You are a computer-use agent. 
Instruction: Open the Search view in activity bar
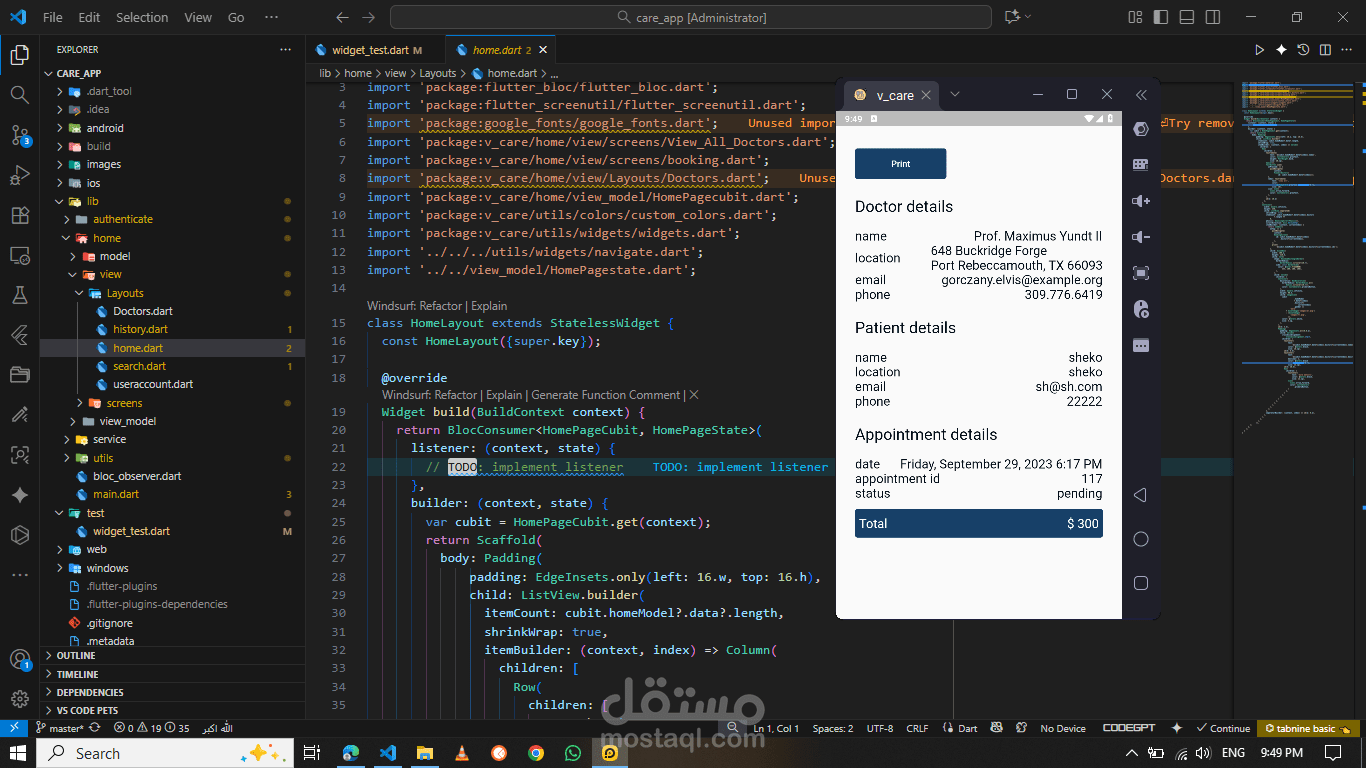coord(19,94)
